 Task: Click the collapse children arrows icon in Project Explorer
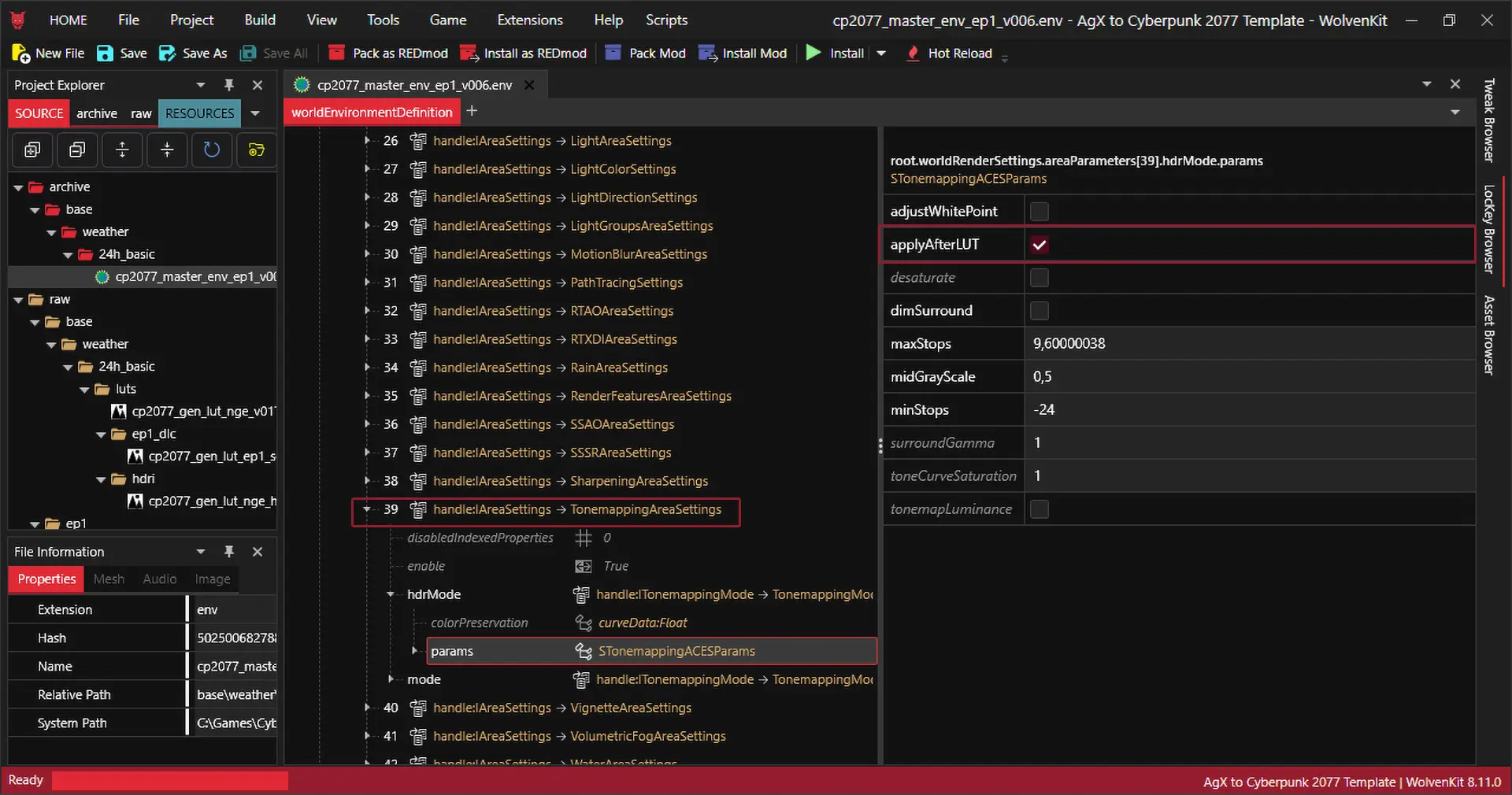tap(167, 150)
